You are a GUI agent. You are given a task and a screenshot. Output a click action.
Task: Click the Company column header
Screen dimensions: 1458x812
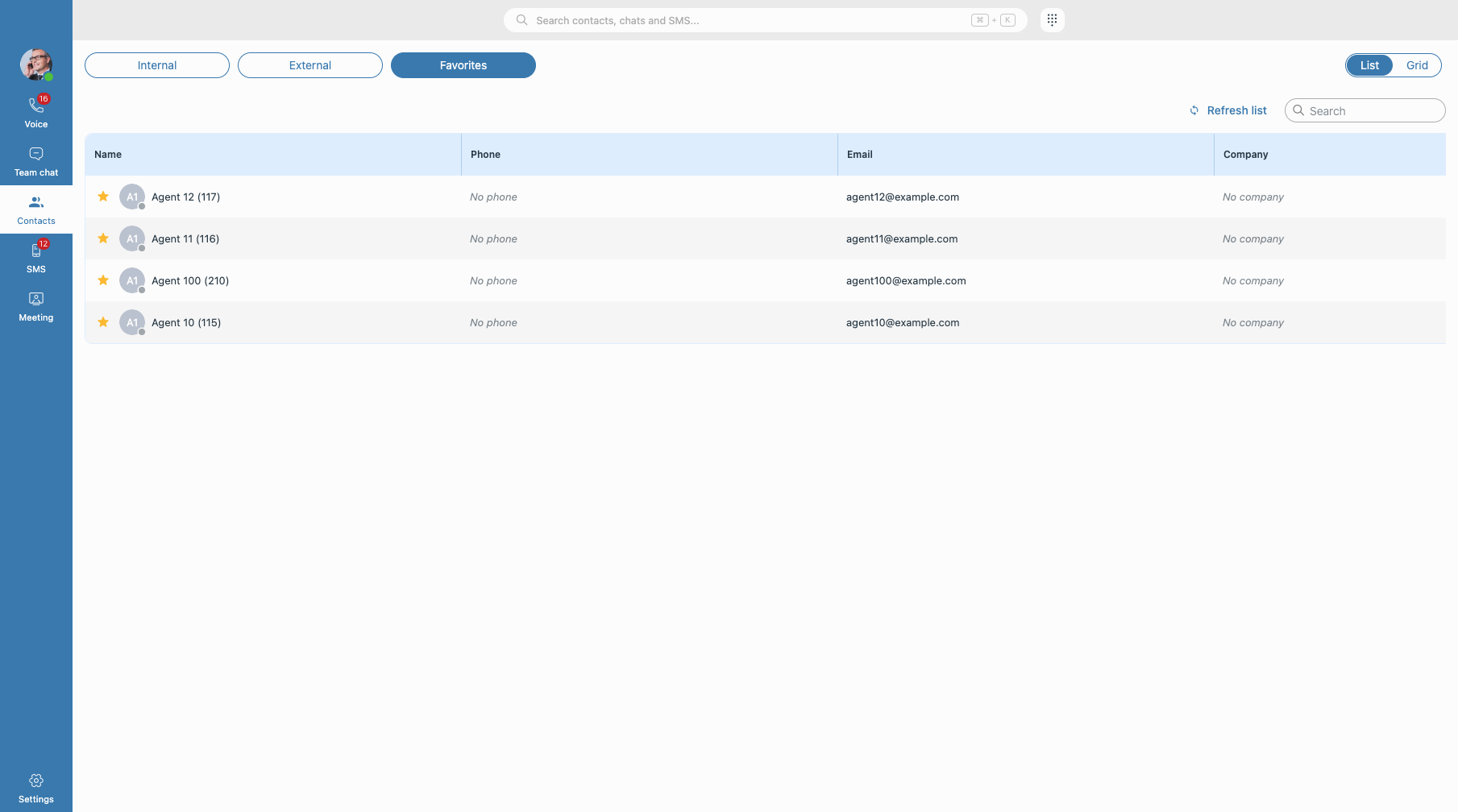point(1330,155)
